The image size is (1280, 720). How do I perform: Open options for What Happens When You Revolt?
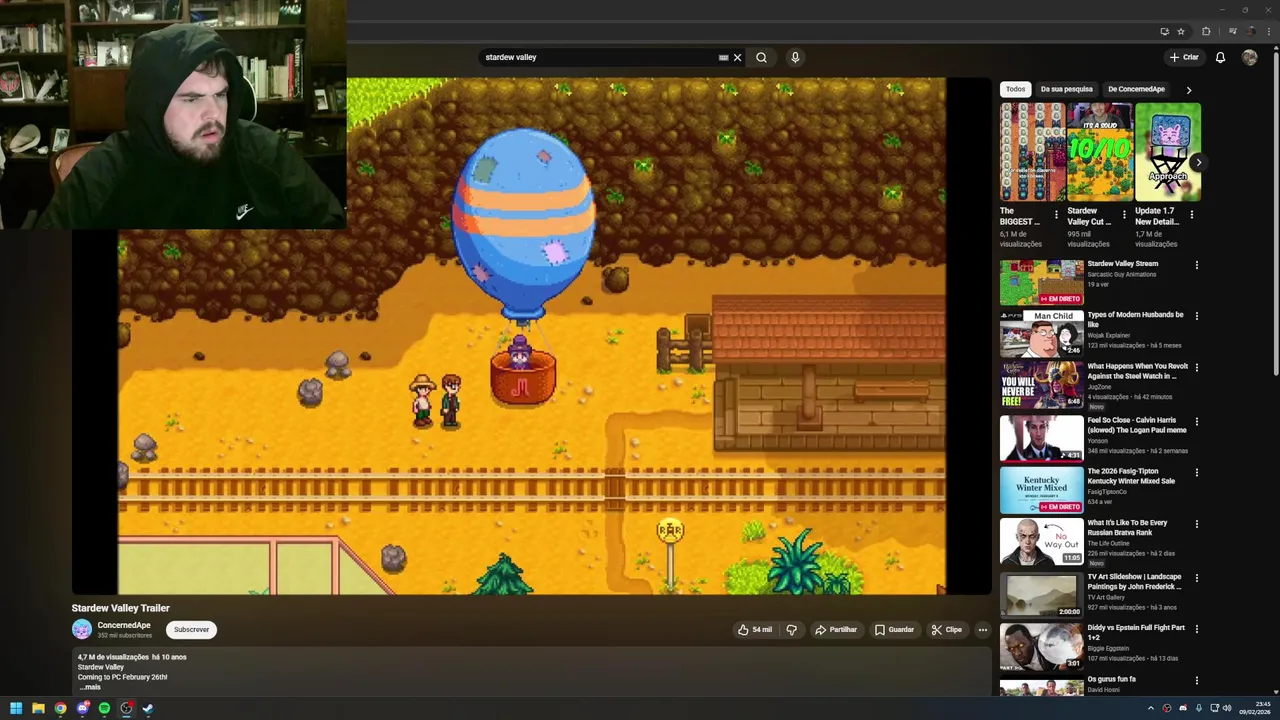point(1196,367)
